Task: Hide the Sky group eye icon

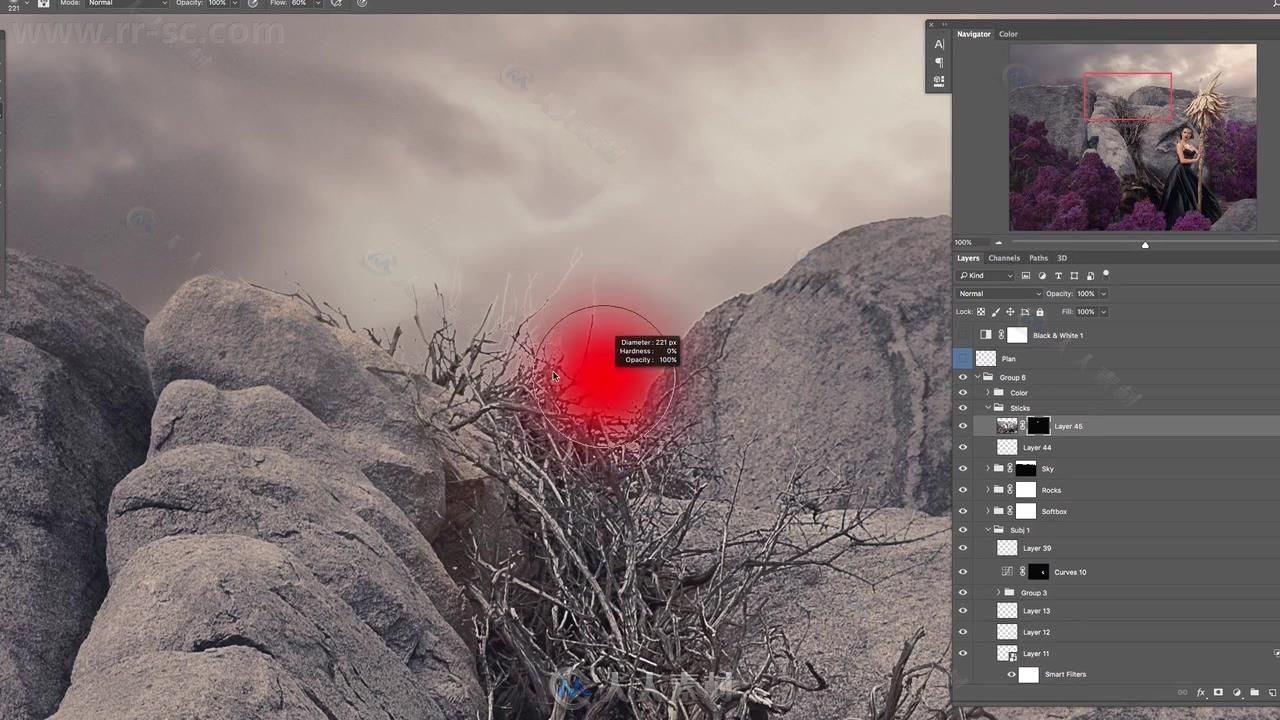Action: (x=963, y=468)
